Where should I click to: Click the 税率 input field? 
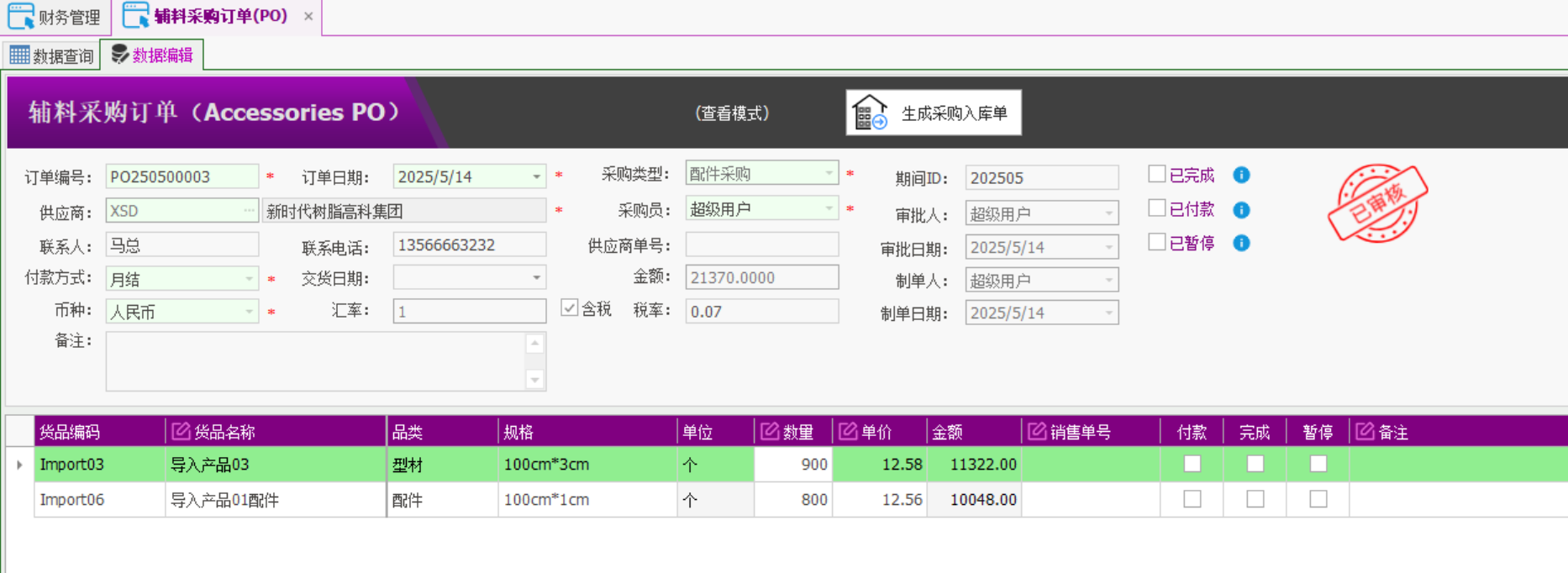(762, 311)
